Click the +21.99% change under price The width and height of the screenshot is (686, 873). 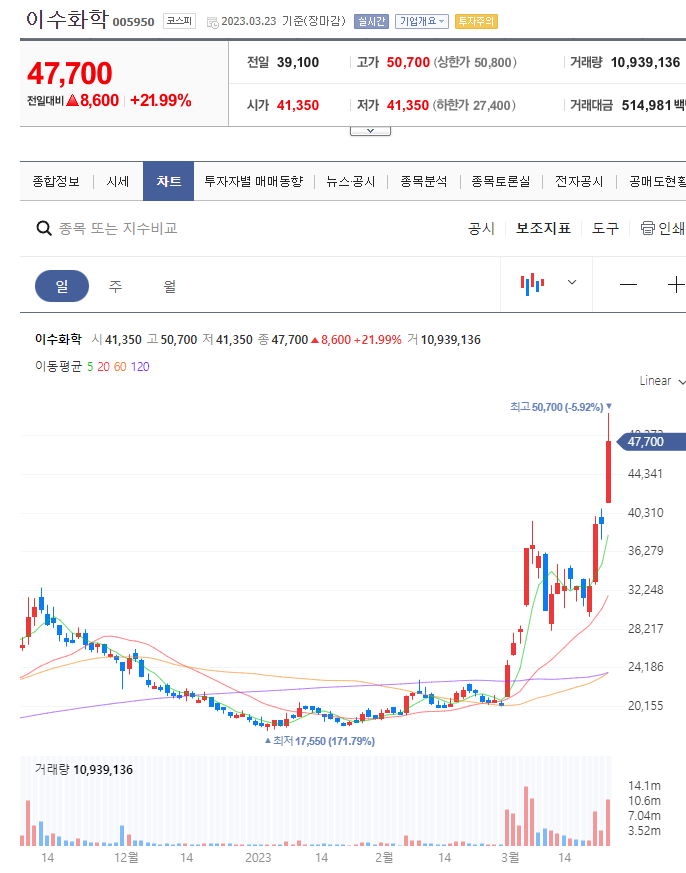[161, 100]
